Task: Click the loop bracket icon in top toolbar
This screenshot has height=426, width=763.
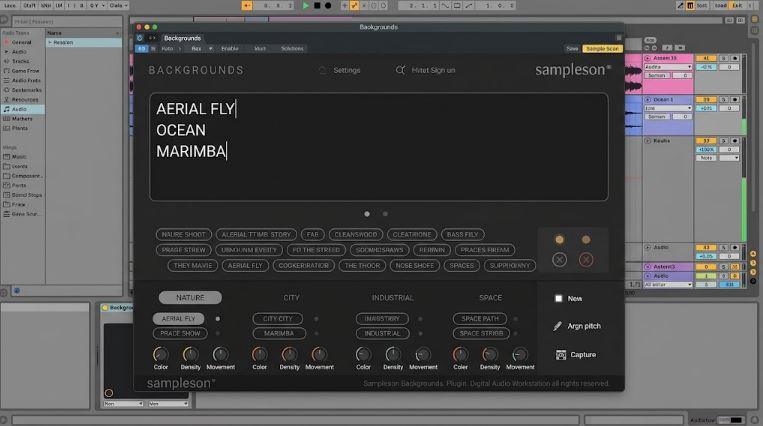Action: coord(457,5)
